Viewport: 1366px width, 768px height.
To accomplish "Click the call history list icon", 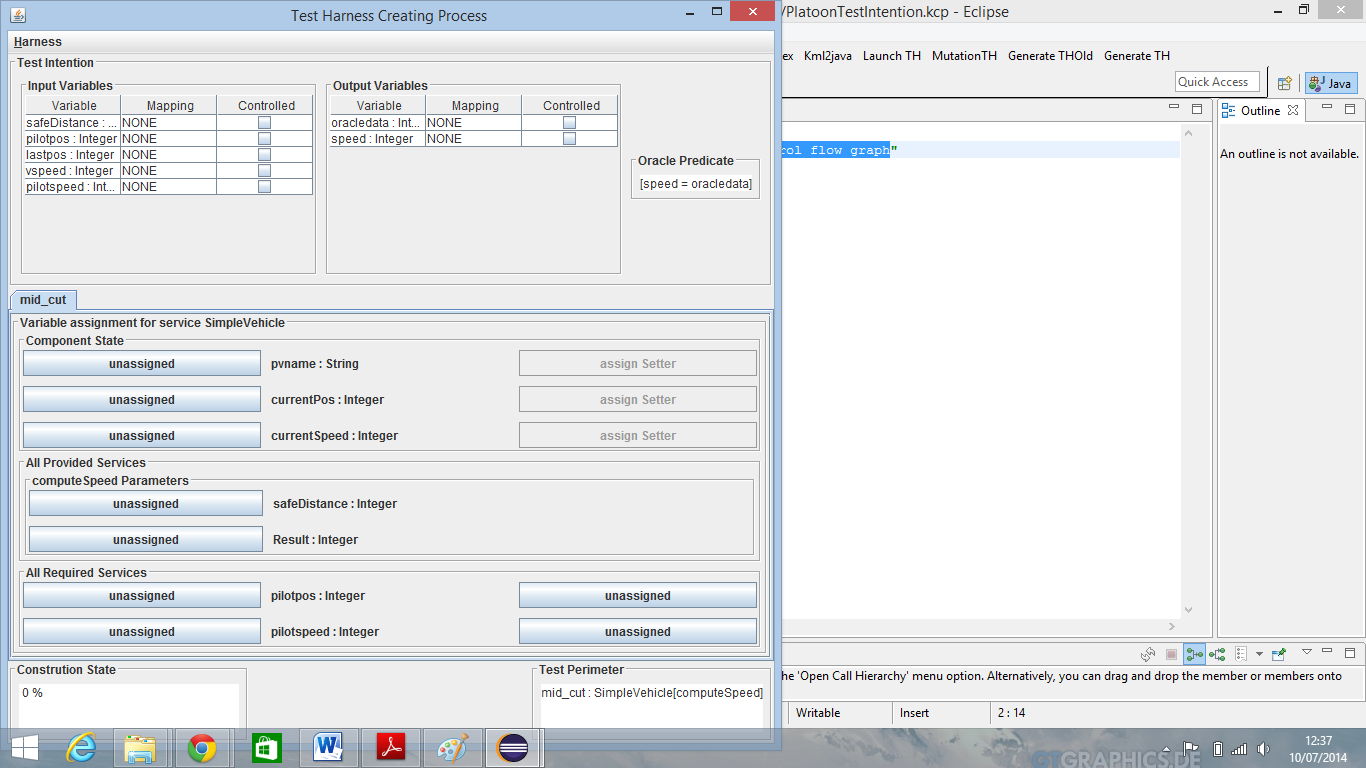I will (1240, 654).
